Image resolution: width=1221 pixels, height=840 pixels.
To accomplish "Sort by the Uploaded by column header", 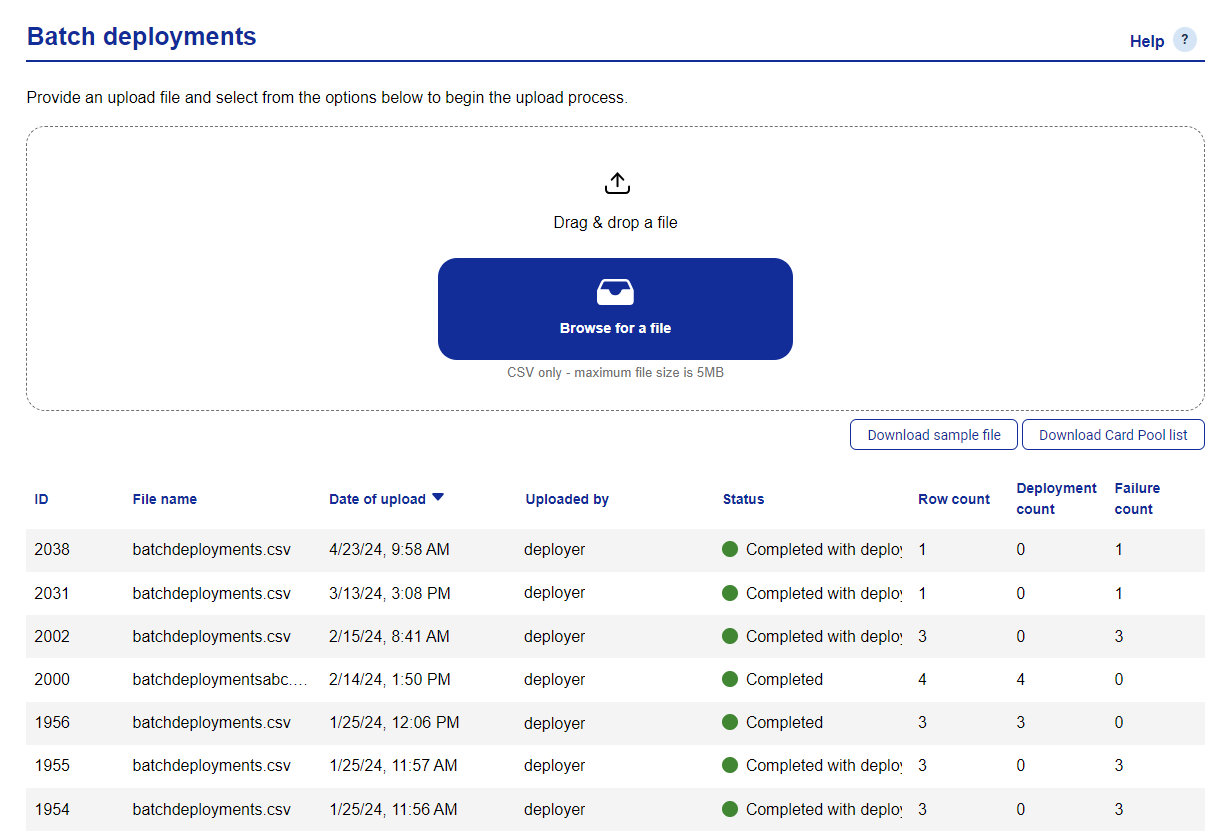I will [567, 499].
